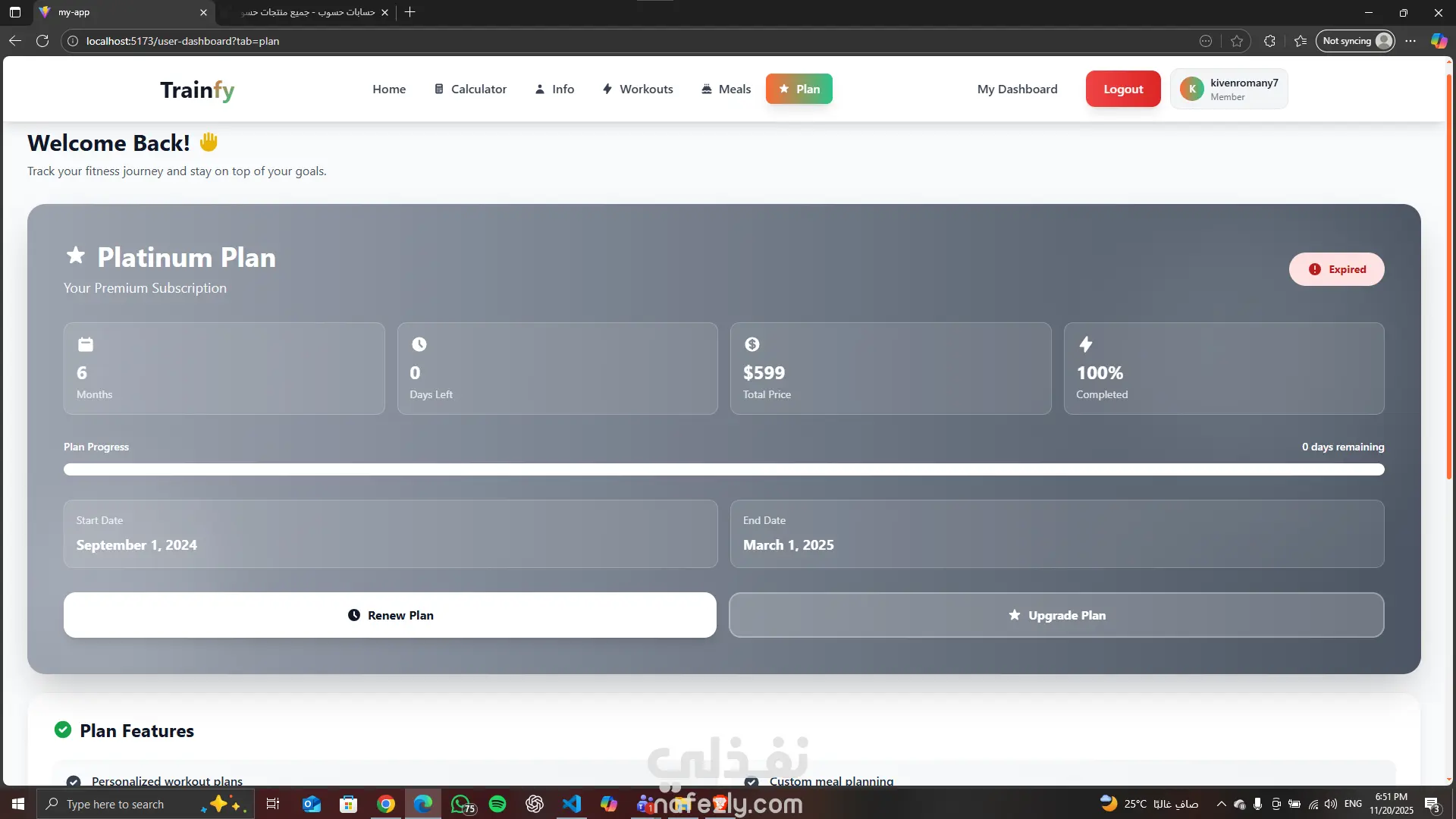Open browser settings and more menu

tap(1410, 41)
